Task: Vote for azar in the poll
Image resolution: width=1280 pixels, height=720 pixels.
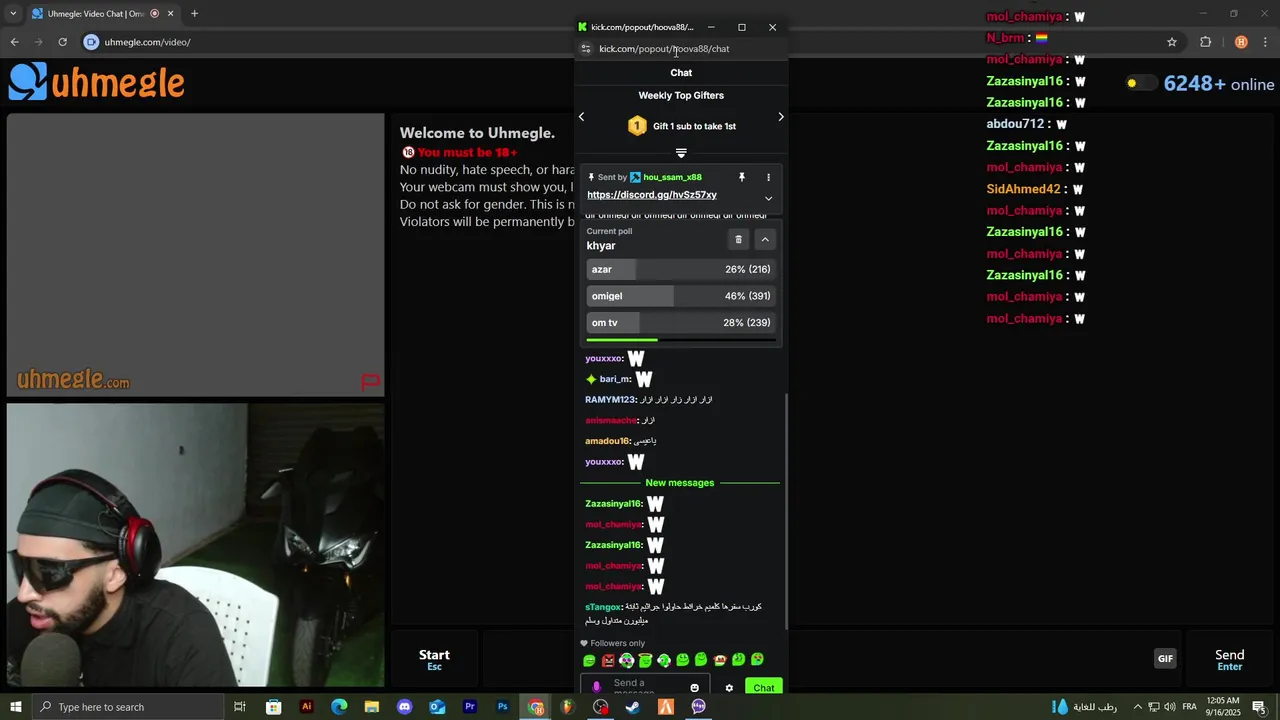Action: tap(681, 269)
